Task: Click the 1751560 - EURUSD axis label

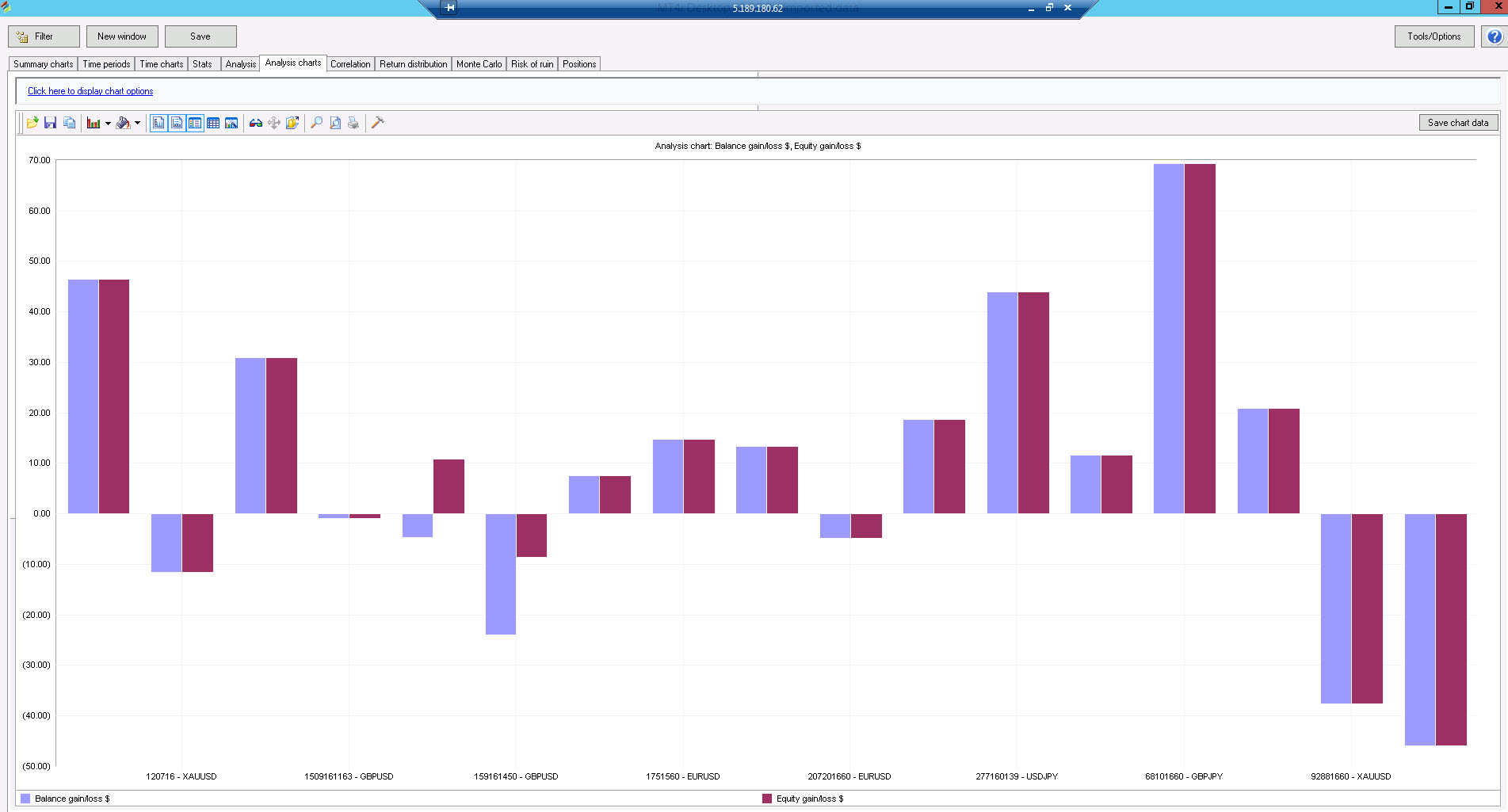Action: [x=683, y=776]
